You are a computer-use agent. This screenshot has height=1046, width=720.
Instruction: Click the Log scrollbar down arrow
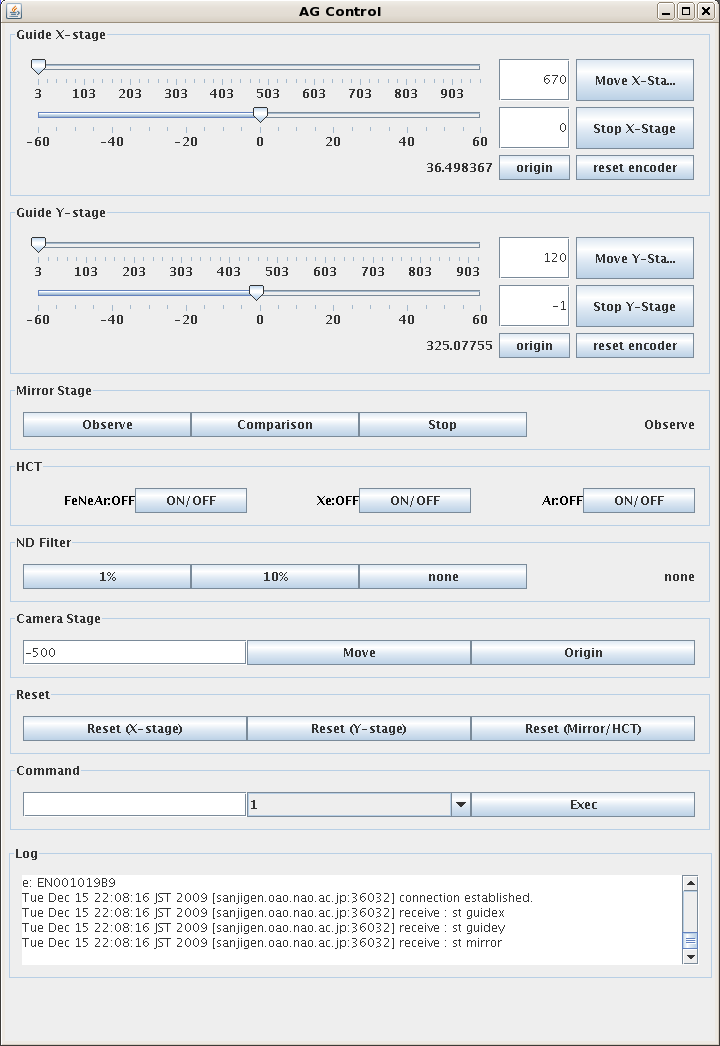[x=690, y=957]
